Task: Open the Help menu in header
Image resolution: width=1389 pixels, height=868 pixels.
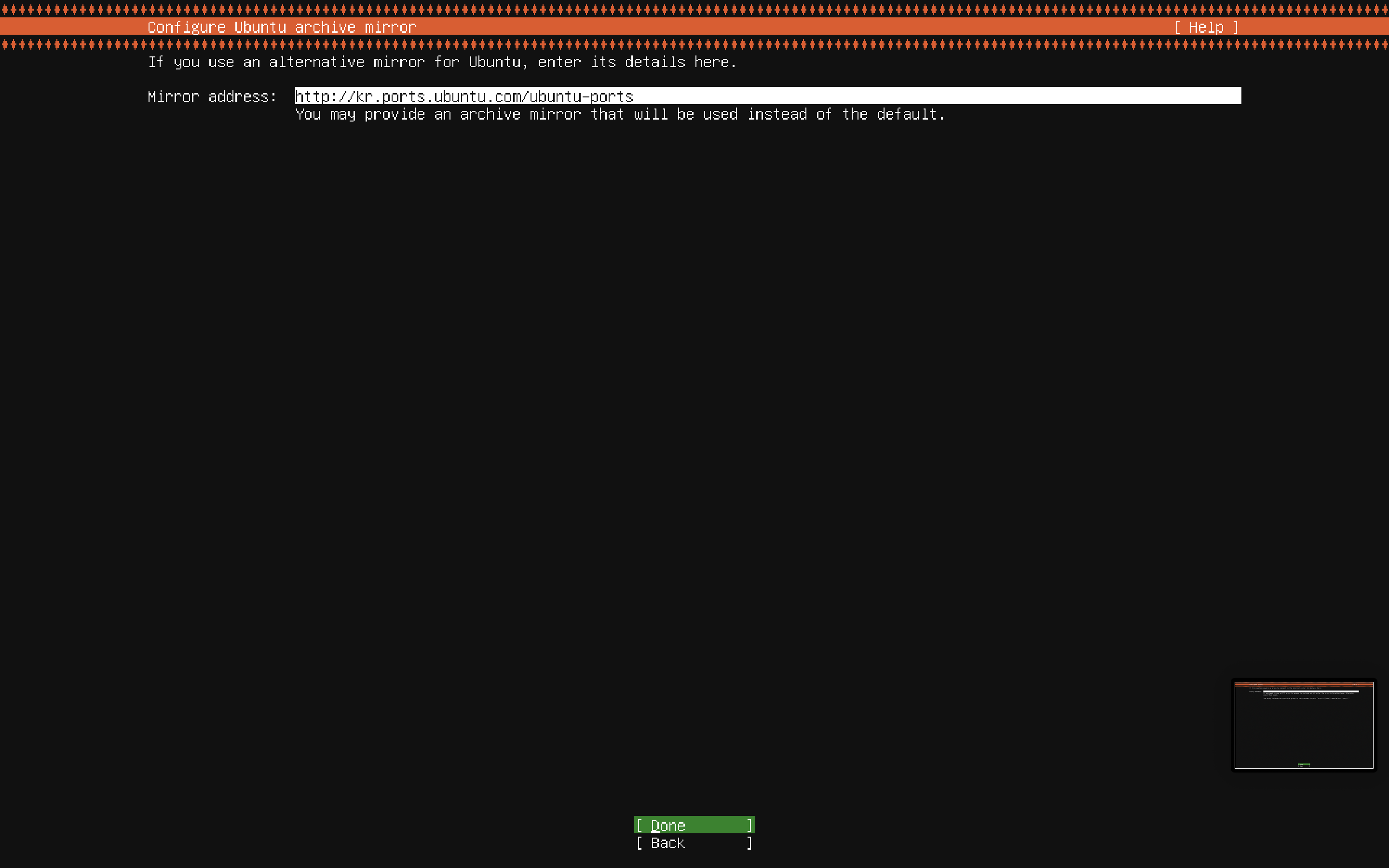Action: tap(1206, 27)
